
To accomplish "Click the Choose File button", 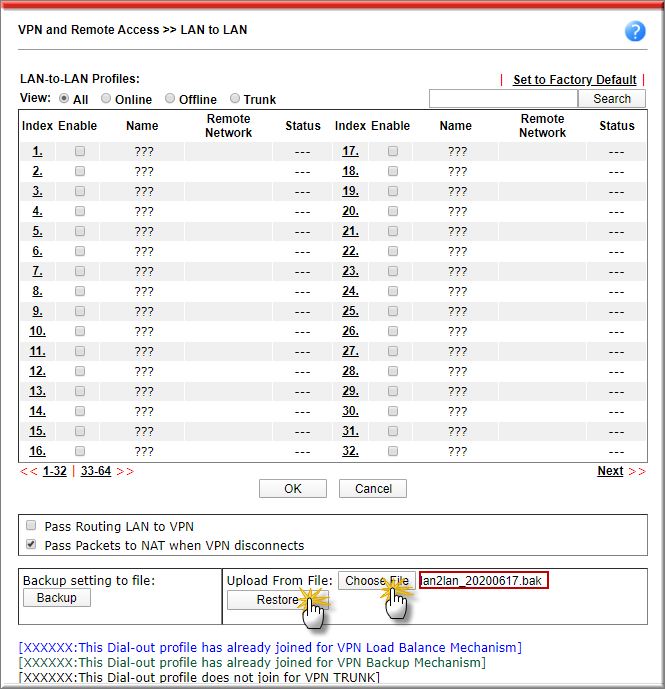I will [377, 581].
